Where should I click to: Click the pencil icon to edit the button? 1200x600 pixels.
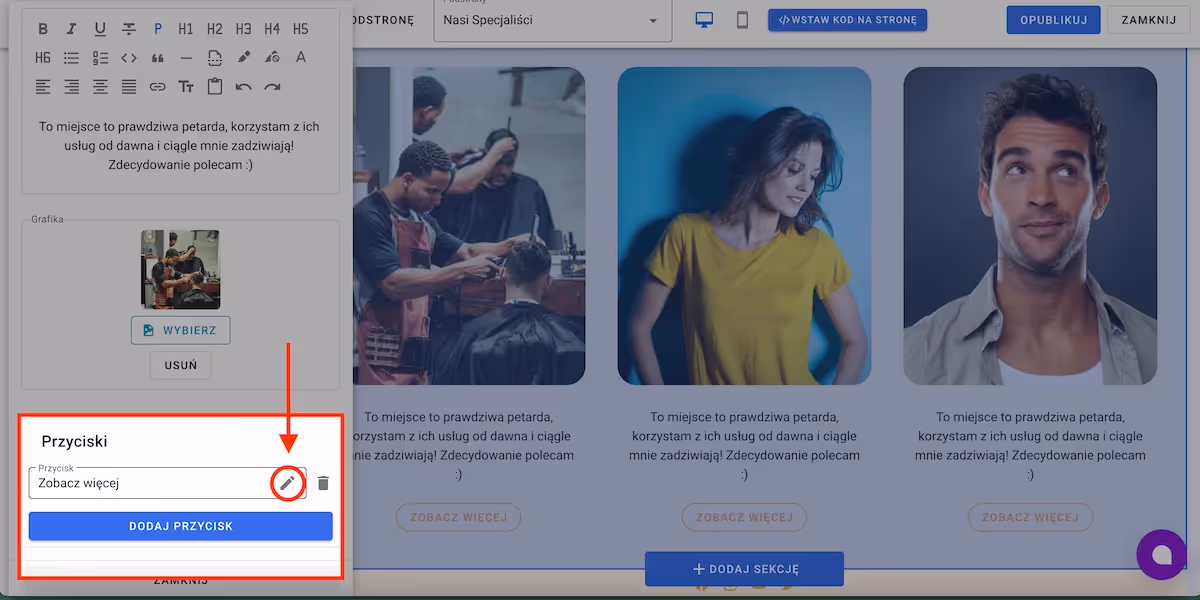(287, 483)
